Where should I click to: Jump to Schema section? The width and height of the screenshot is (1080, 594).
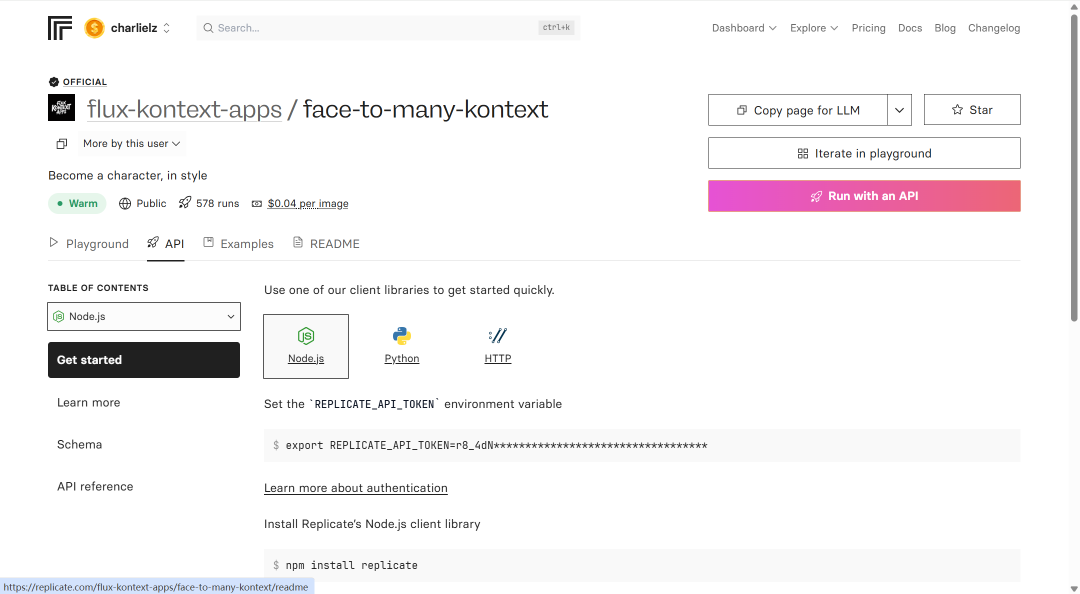[x=79, y=444]
